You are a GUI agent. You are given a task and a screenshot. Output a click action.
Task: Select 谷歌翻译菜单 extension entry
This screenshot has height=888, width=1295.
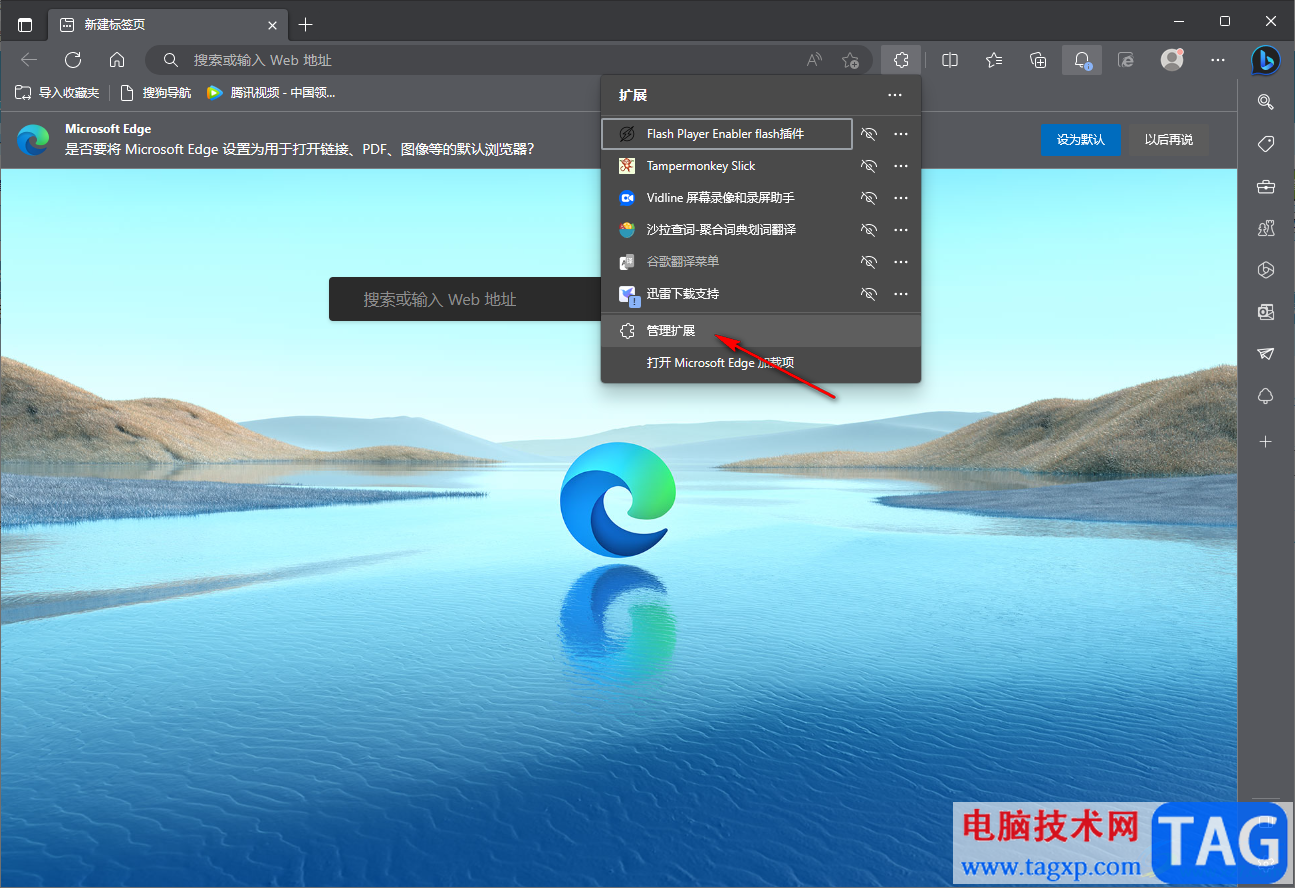pyautogui.click(x=727, y=262)
